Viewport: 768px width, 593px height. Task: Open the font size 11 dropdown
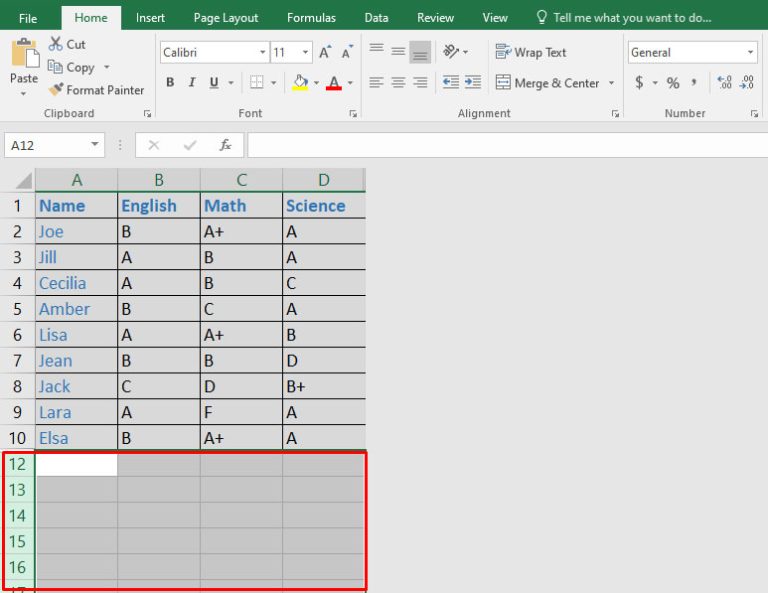[x=305, y=52]
